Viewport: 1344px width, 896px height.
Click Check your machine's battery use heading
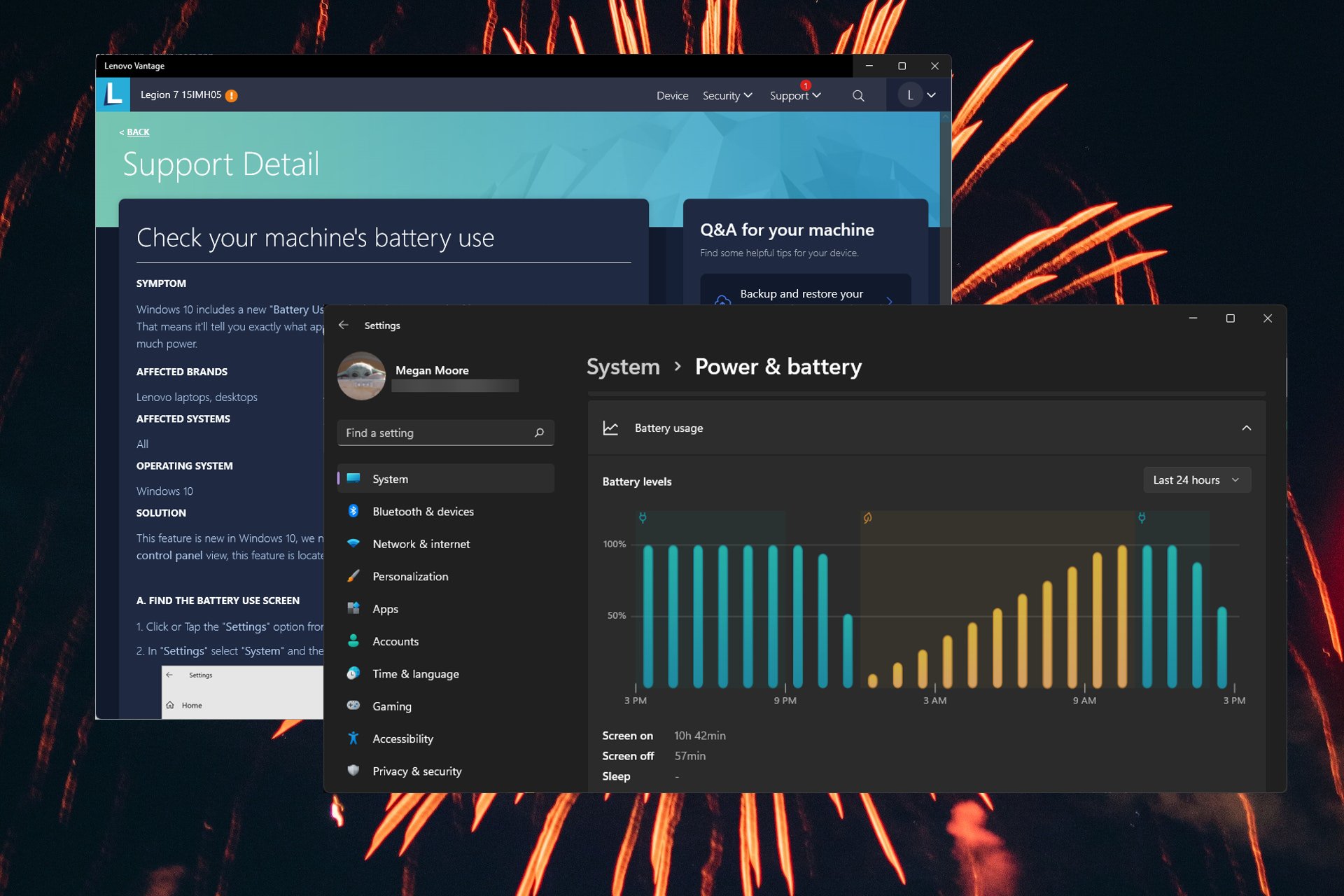coord(316,238)
